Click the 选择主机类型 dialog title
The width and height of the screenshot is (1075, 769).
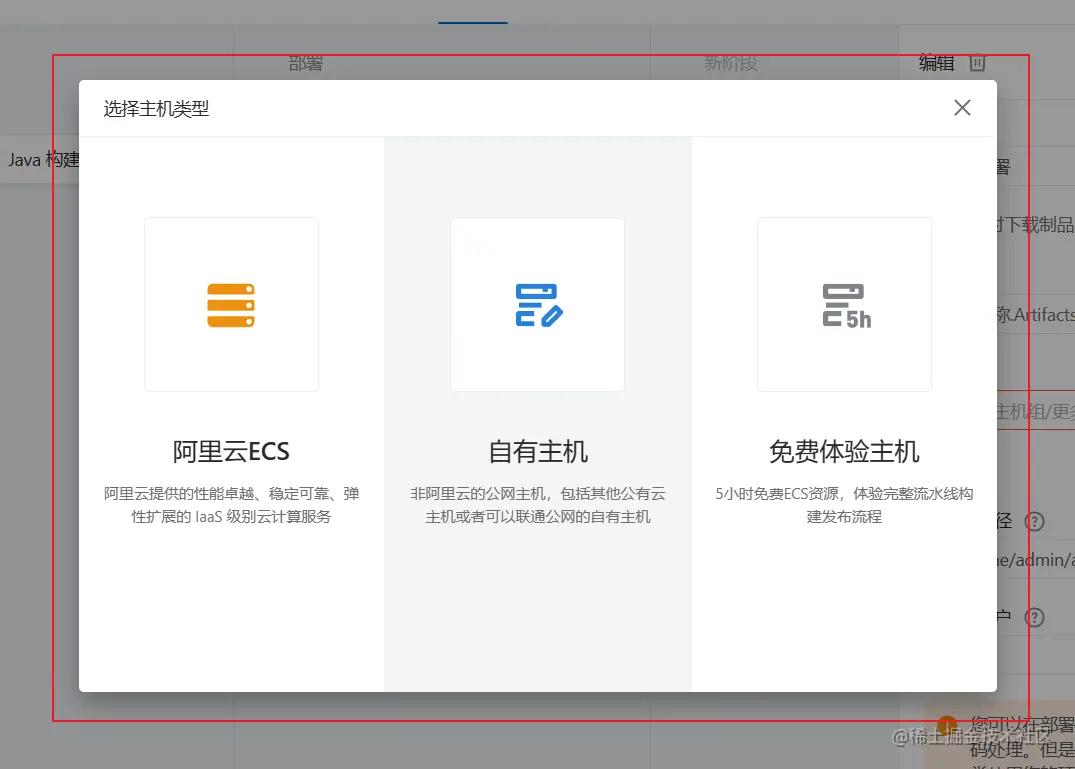pyautogui.click(x=156, y=109)
